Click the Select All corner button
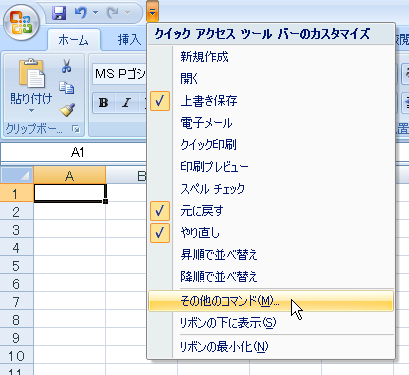 click(17, 175)
